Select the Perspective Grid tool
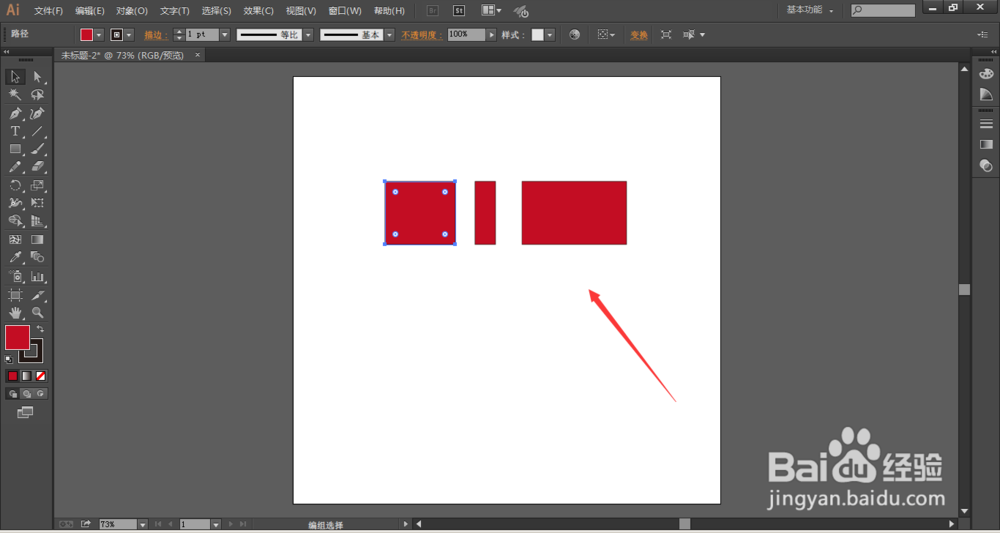This screenshot has width=1000, height=533. tap(38, 221)
